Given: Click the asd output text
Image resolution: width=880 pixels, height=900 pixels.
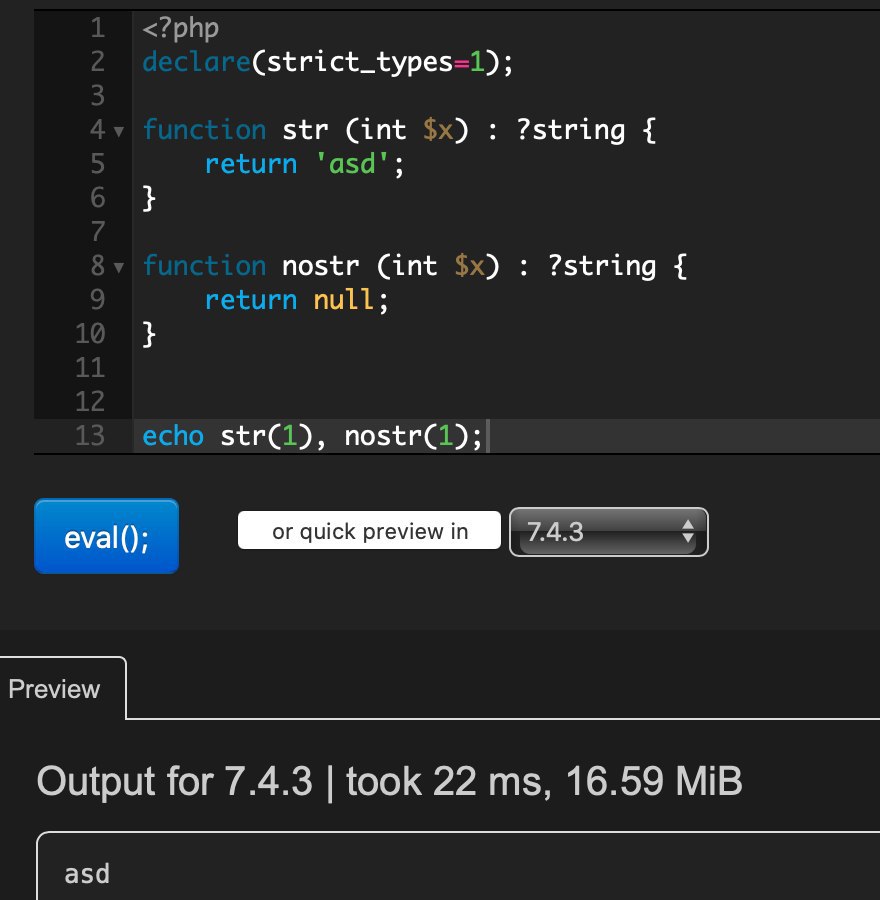Looking at the screenshot, I should click(x=87, y=874).
